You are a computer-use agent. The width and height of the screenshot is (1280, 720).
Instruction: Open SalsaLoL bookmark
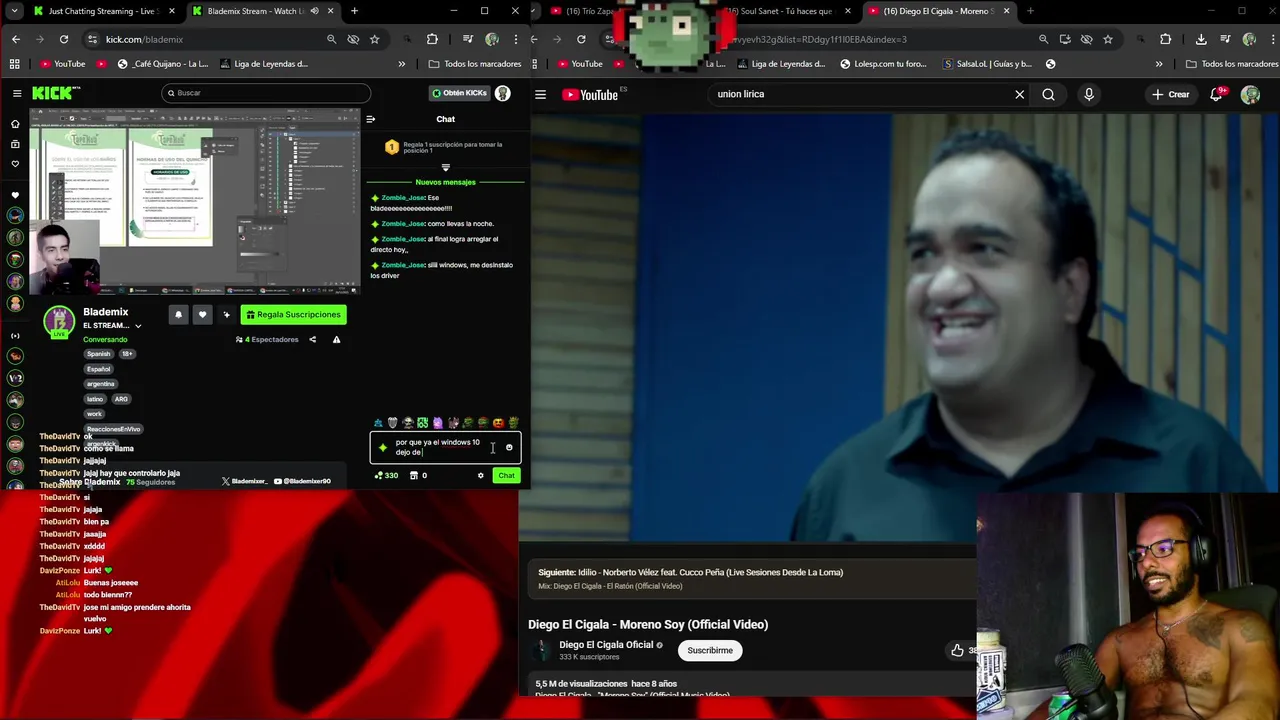[987, 64]
